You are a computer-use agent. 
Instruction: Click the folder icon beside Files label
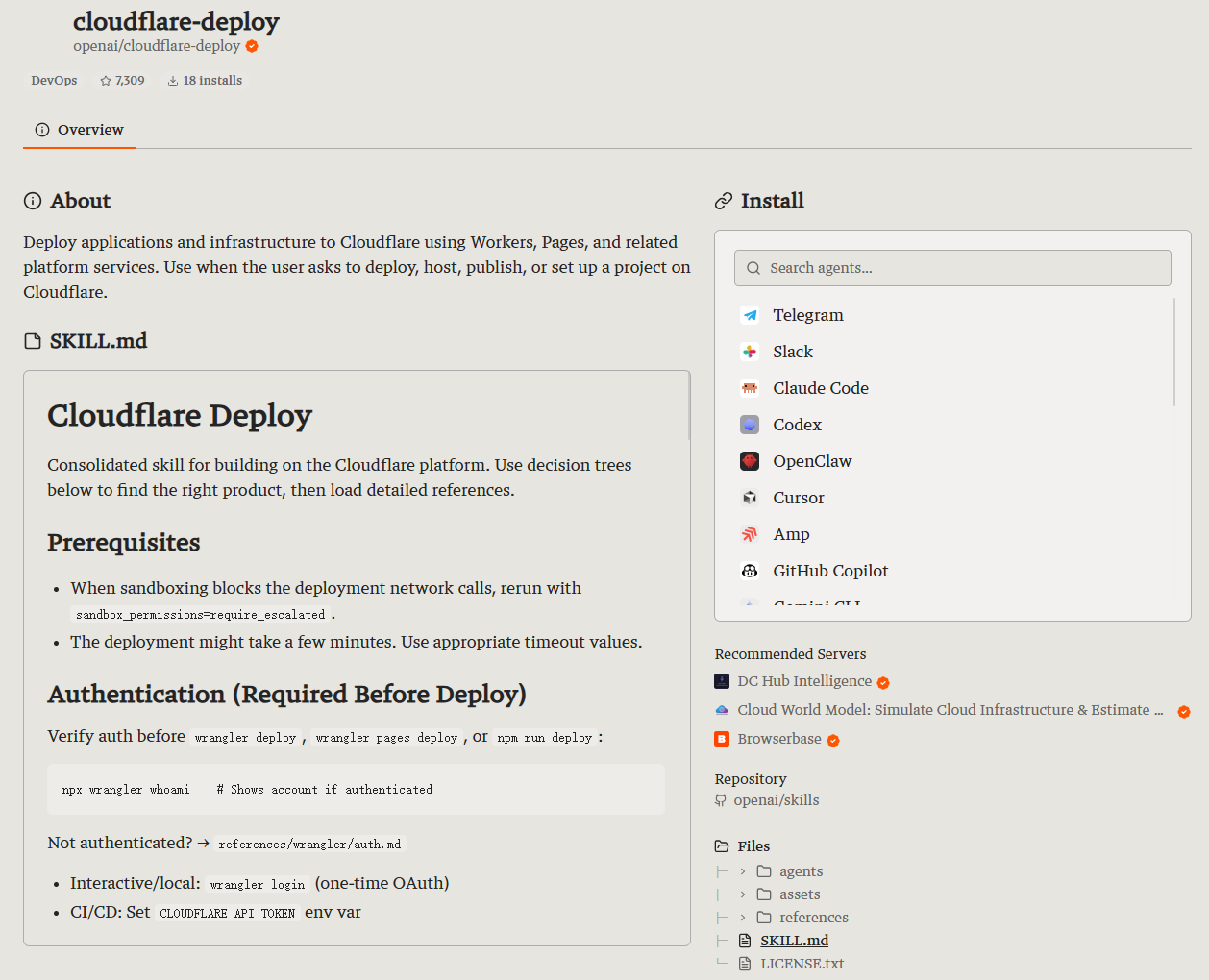click(722, 846)
